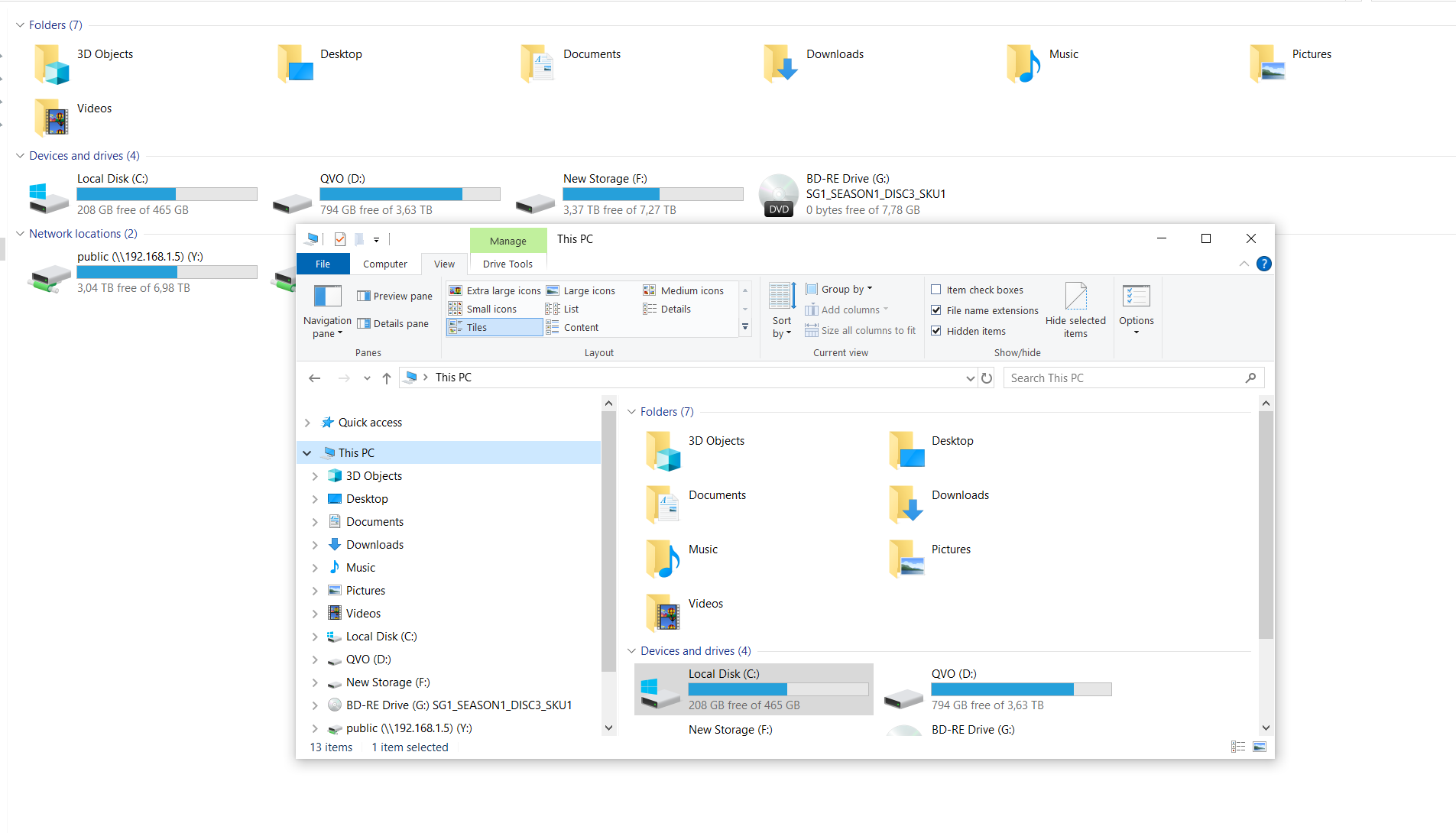Toggle the Preview pane
Screen dimensions: 1456x833
coord(394,297)
